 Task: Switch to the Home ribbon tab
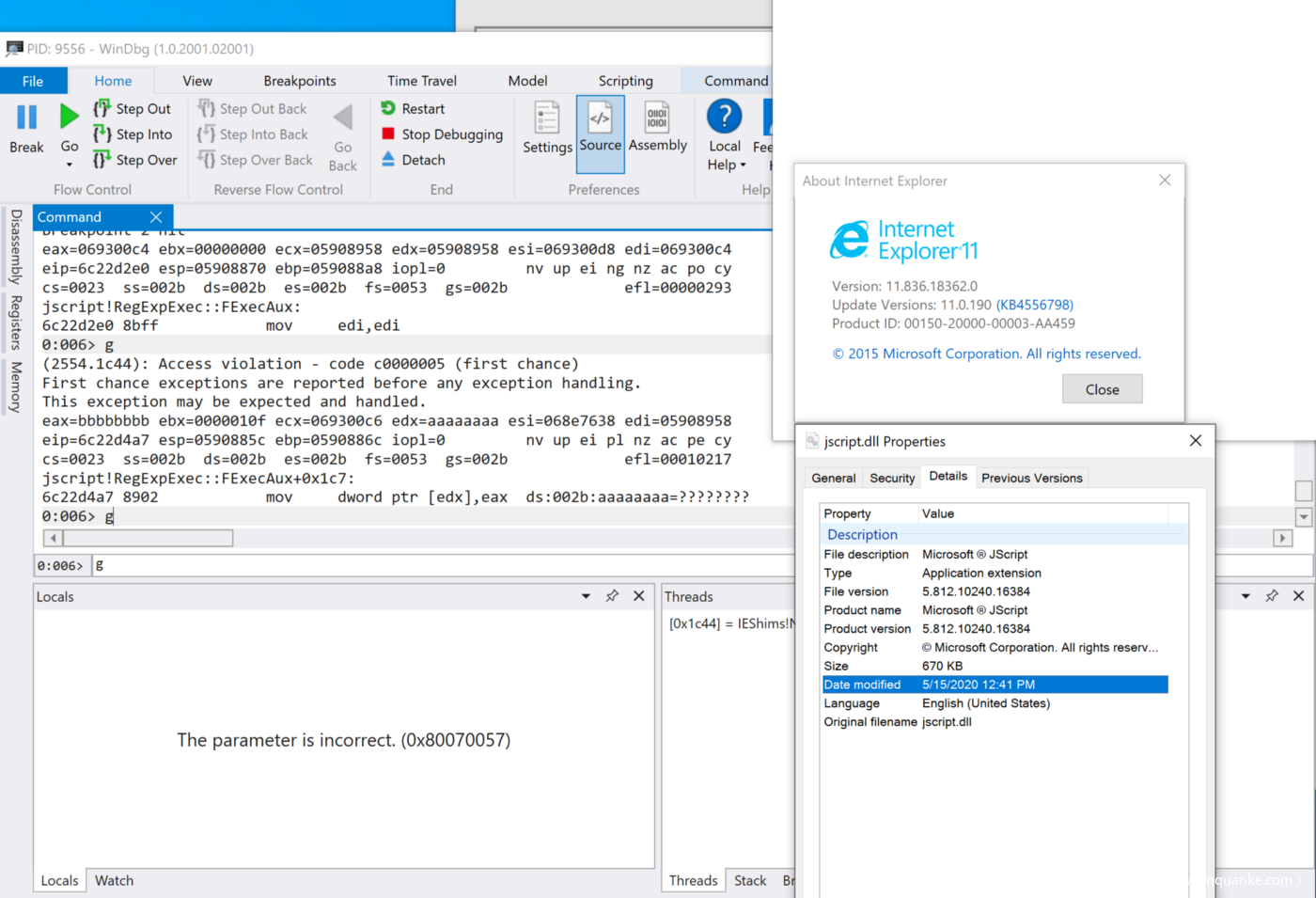113,81
